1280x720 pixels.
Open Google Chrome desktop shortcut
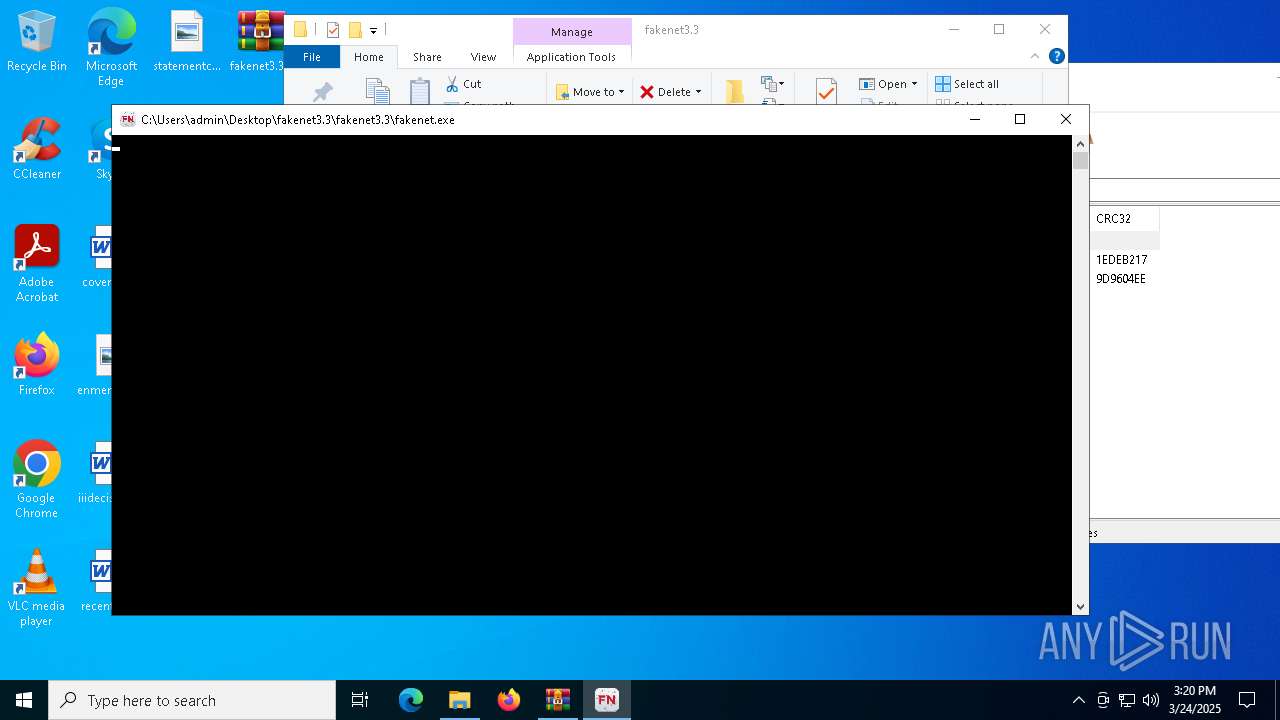(x=37, y=480)
